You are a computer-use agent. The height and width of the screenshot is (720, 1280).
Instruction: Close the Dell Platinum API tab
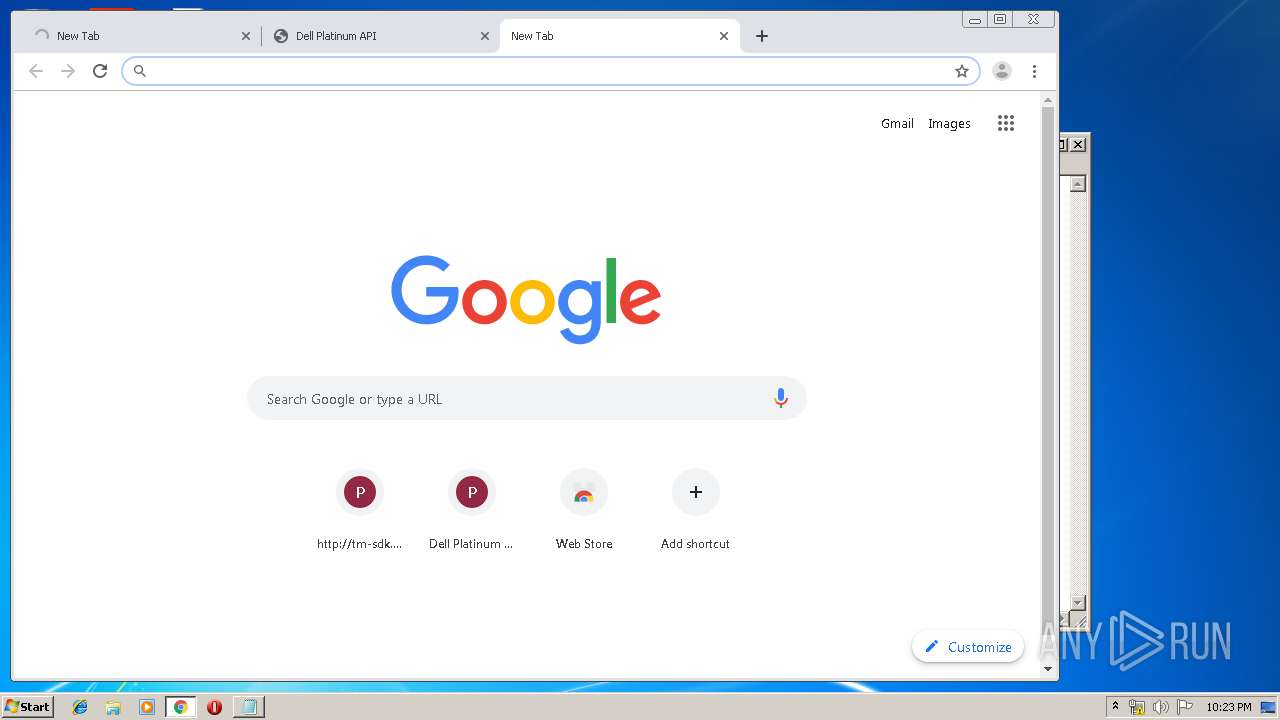[485, 36]
